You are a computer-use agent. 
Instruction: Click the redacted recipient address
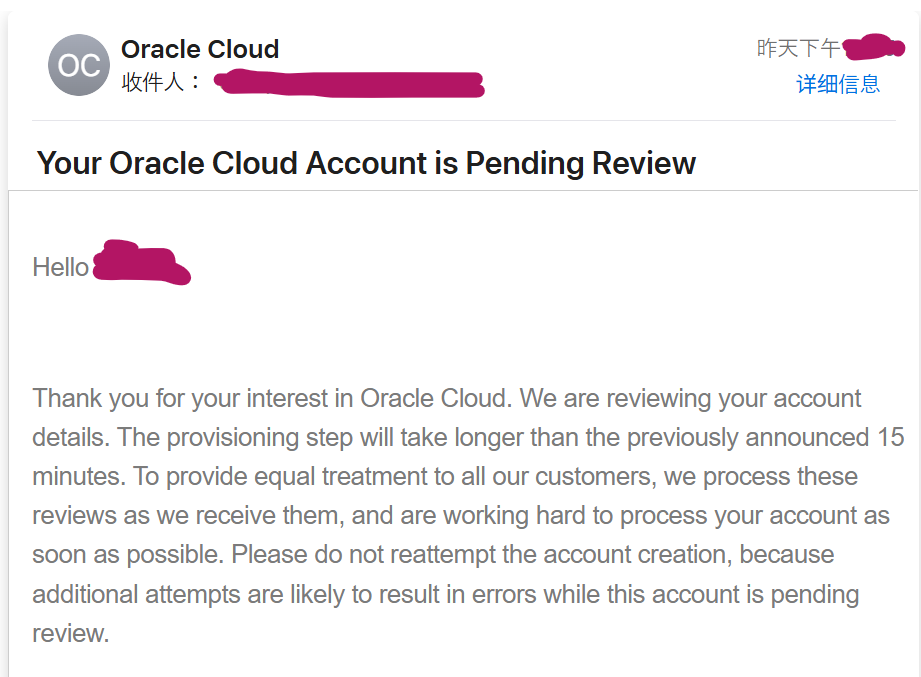click(x=349, y=83)
